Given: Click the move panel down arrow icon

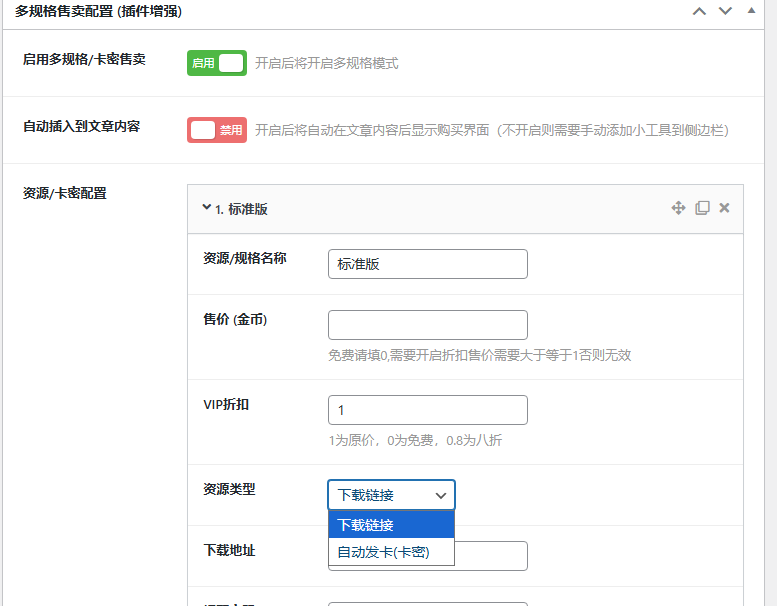Looking at the screenshot, I should point(726,11).
